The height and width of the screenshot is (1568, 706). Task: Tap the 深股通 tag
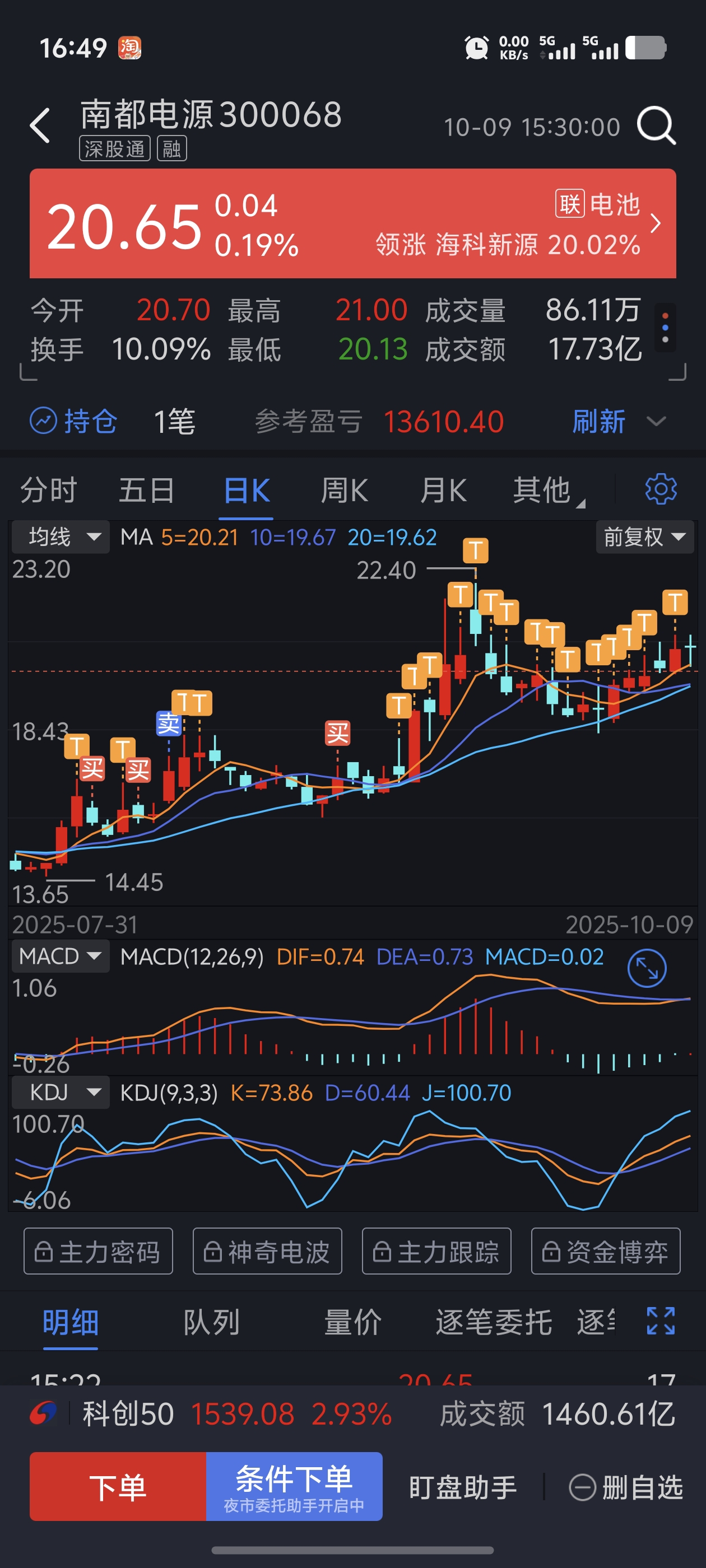point(114,148)
